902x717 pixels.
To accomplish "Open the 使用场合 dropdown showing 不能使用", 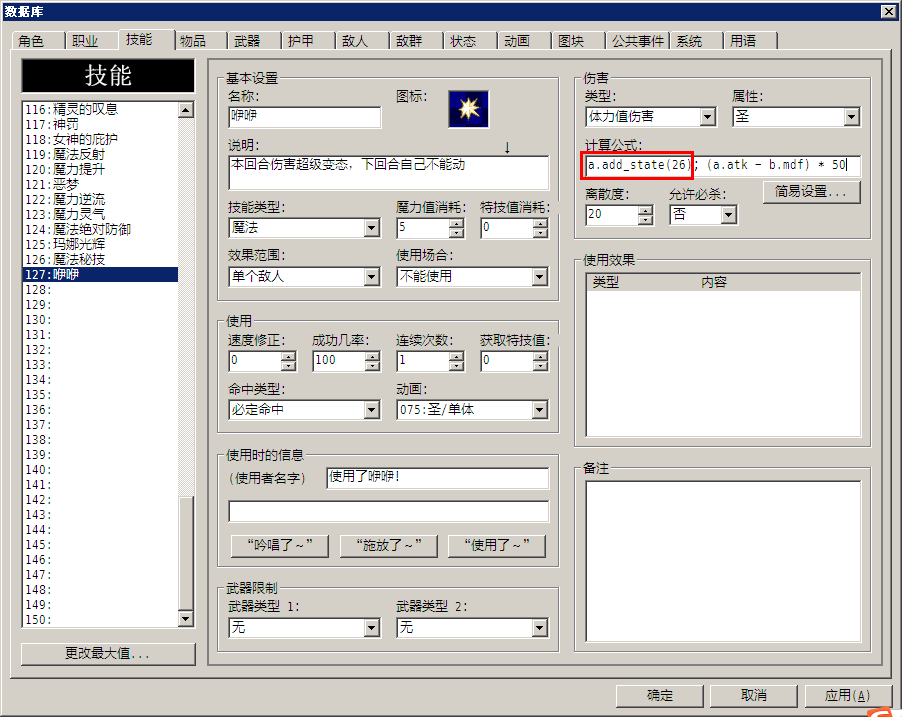I will (x=472, y=277).
